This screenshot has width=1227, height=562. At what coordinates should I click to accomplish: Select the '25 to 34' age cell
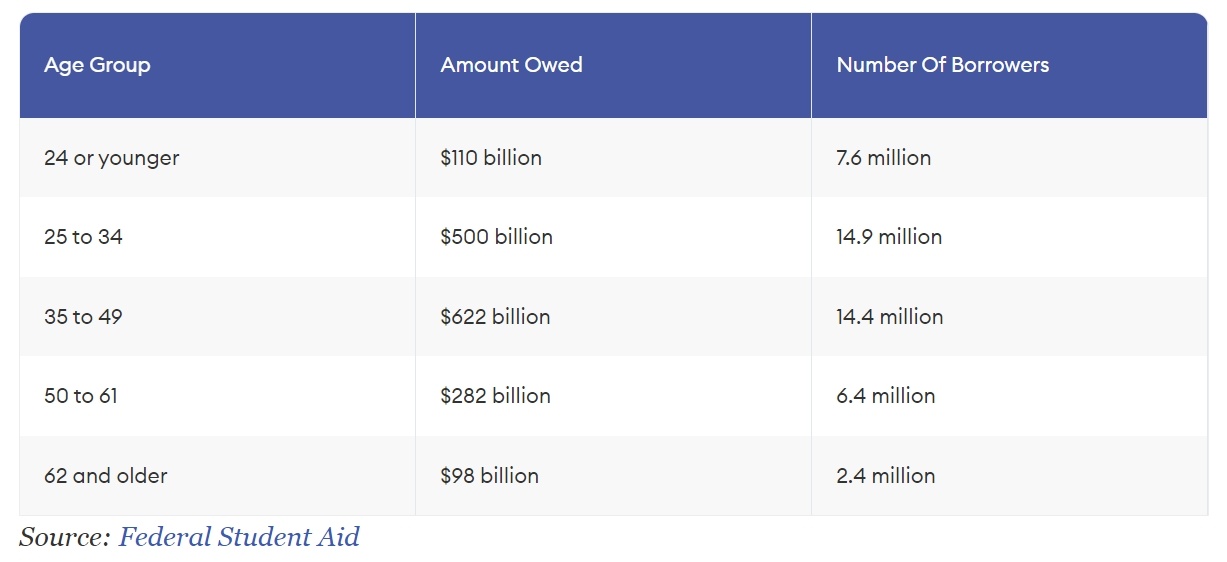click(x=83, y=237)
